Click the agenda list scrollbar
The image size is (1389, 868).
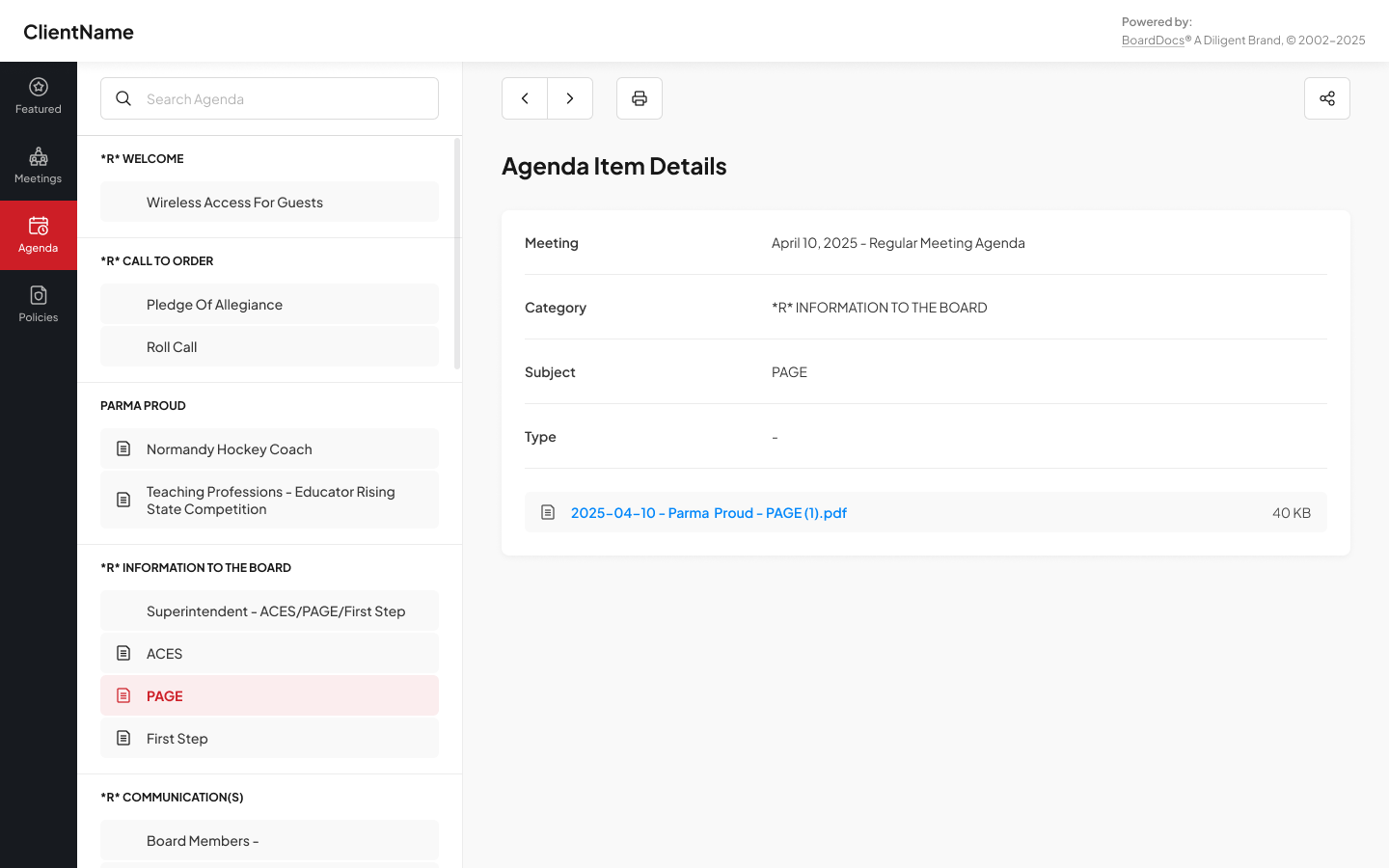[x=457, y=254]
